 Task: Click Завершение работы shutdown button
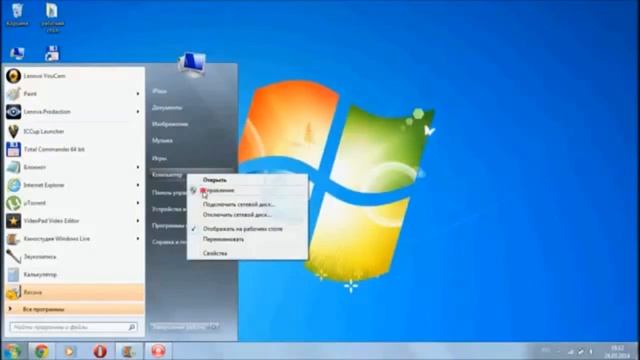[x=180, y=327]
